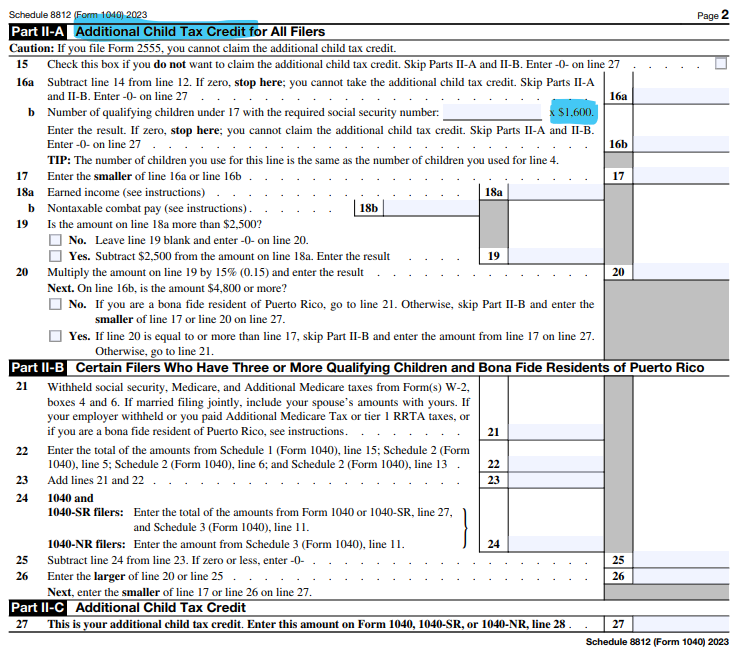
Task: Click the line 20 amount field
Action: coord(681,272)
